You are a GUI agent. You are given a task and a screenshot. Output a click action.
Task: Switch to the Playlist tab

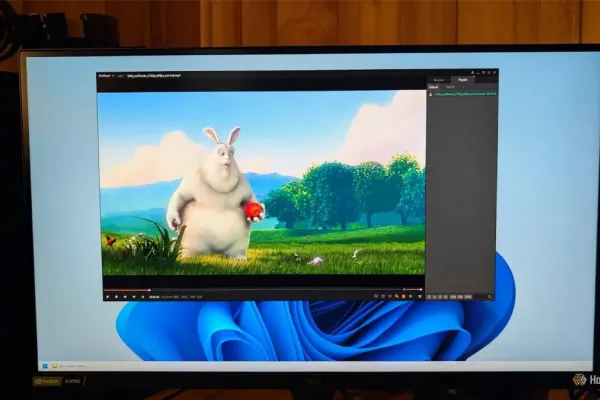463,80
